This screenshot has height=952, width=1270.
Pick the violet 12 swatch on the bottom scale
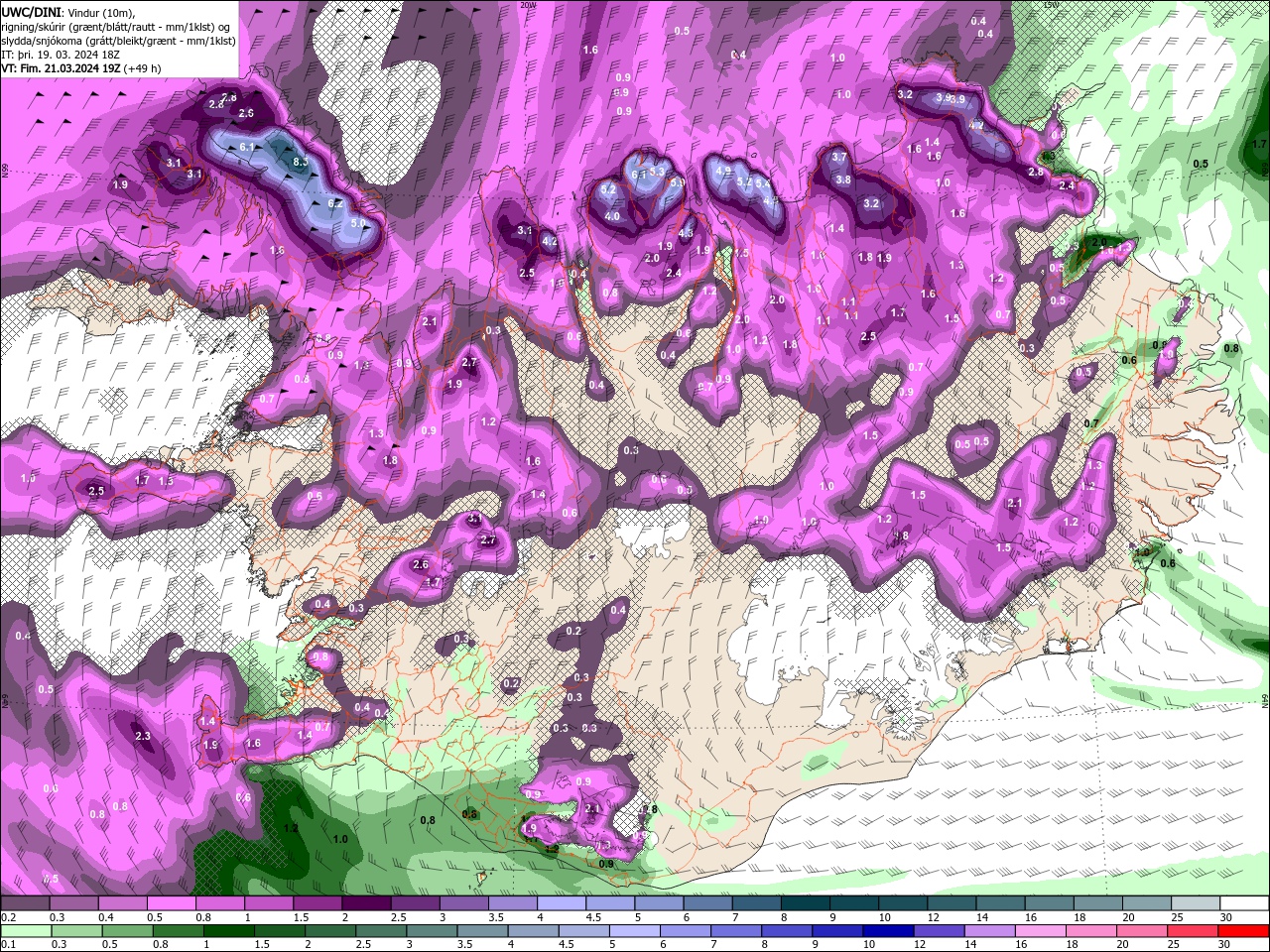pos(940,931)
